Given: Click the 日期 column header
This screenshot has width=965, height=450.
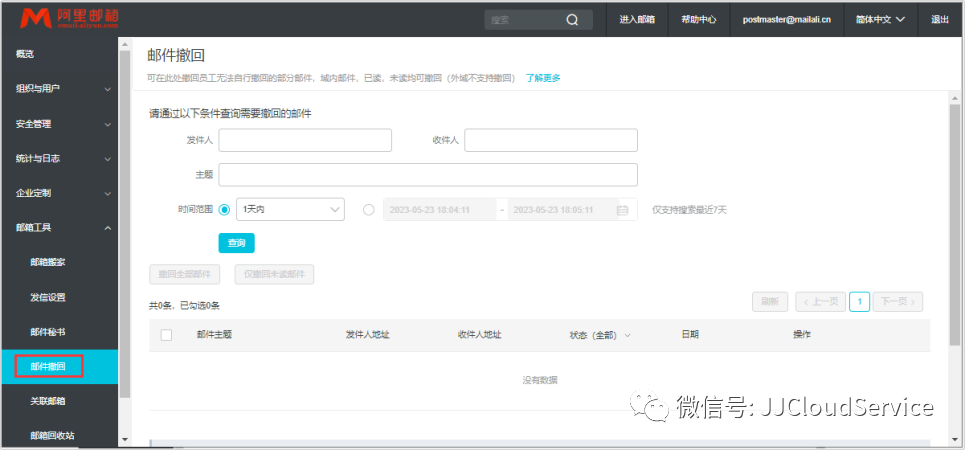Looking at the screenshot, I should [690, 335].
